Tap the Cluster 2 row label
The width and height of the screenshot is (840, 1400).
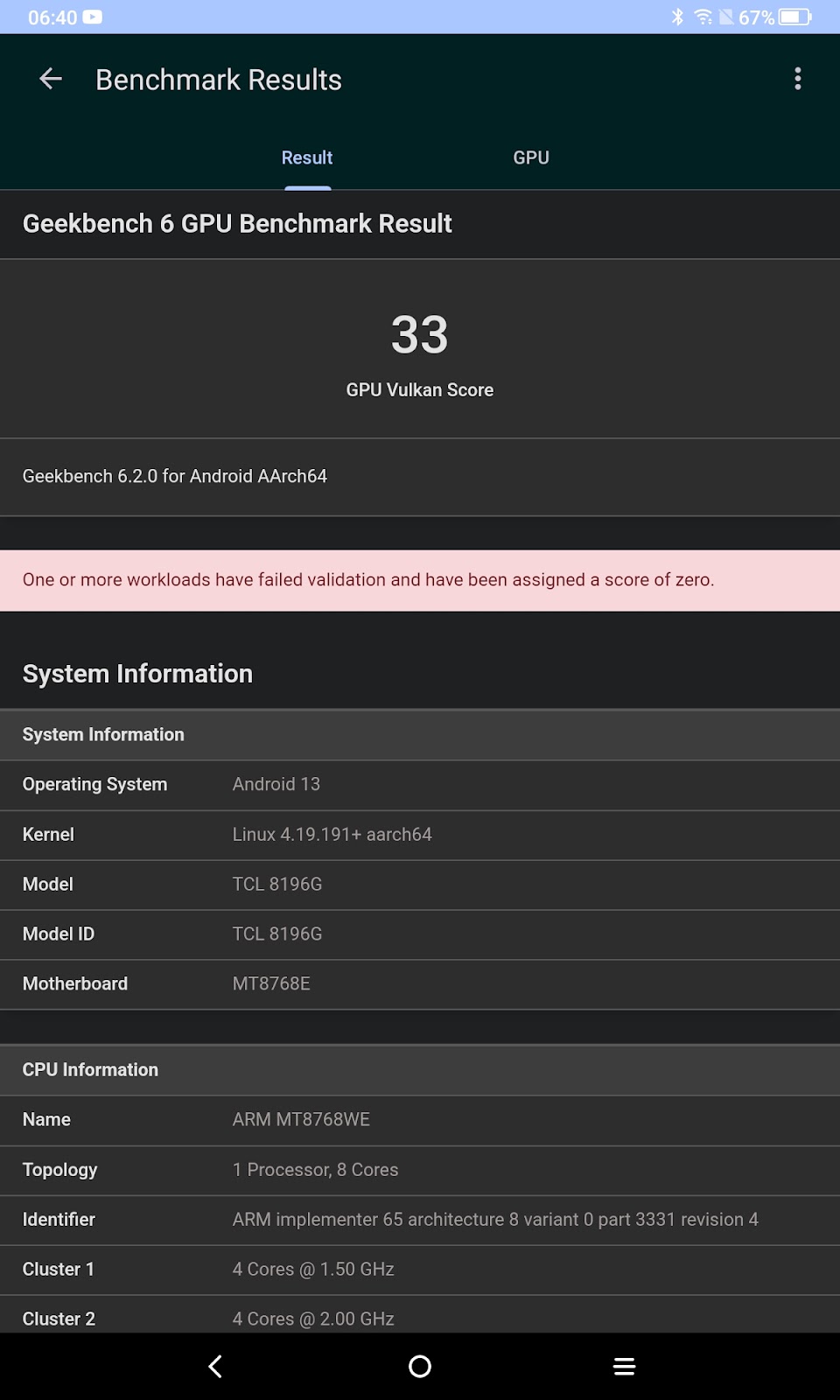click(59, 1319)
